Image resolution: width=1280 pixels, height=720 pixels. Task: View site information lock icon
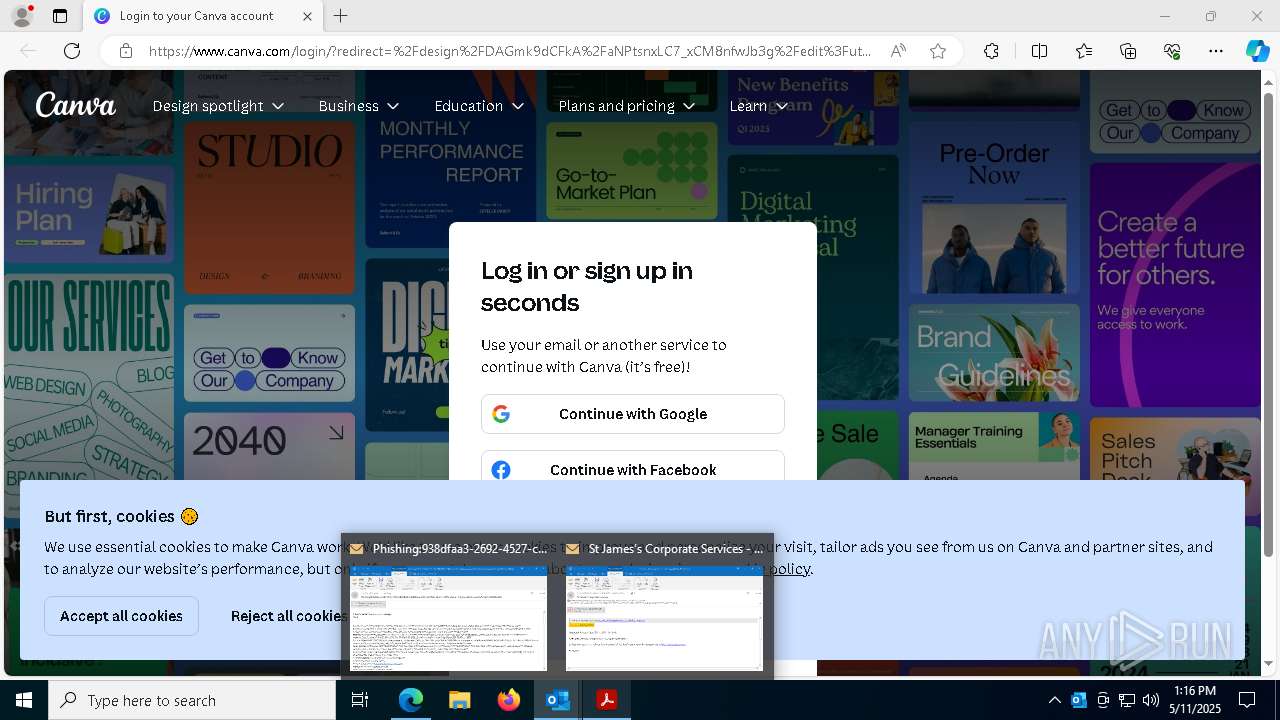(x=126, y=51)
